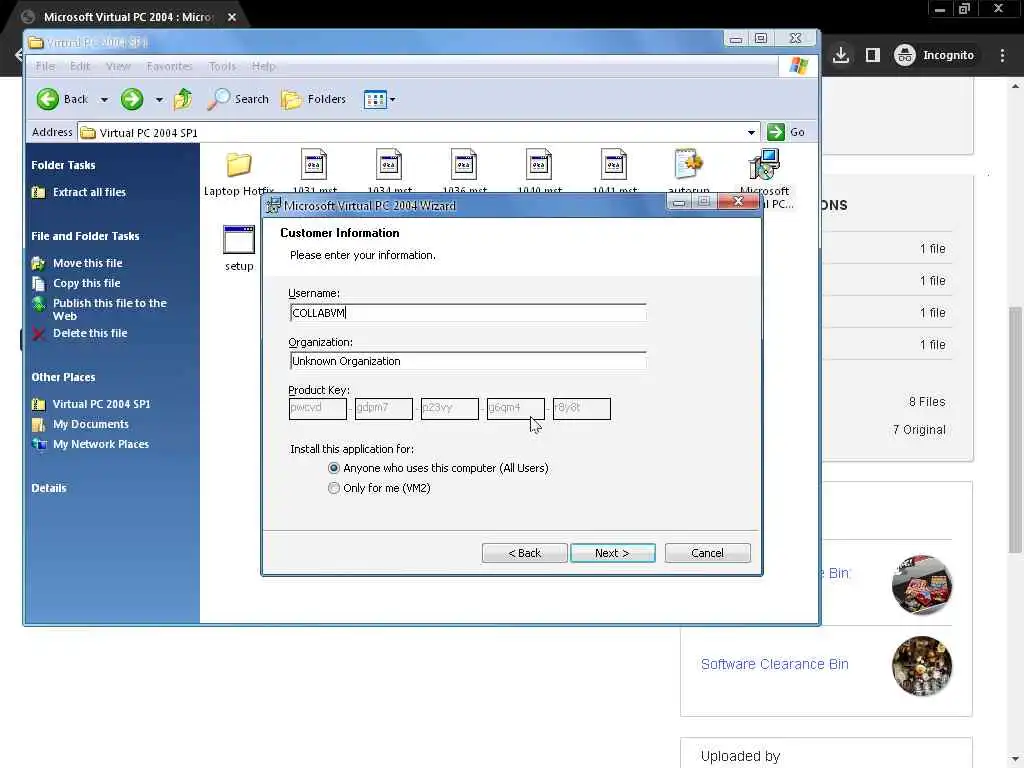The width and height of the screenshot is (1024, 768).
Task: Click the "8 Files" text on webpage
Action: tap(927, 402)
